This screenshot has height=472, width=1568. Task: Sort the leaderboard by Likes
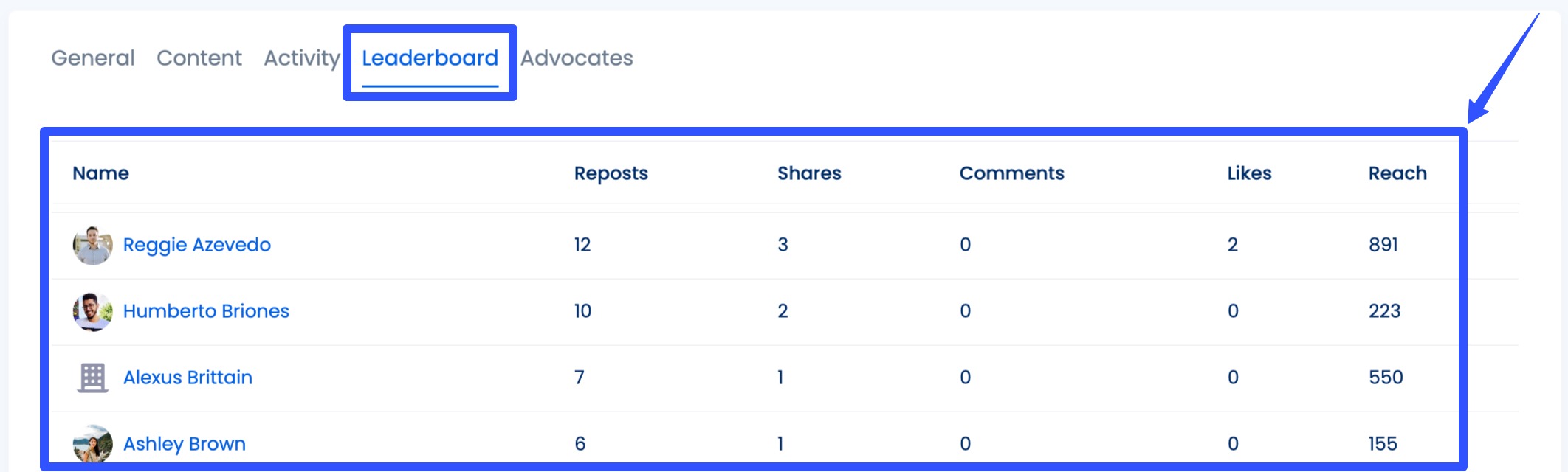click(x=1249, y=173)
